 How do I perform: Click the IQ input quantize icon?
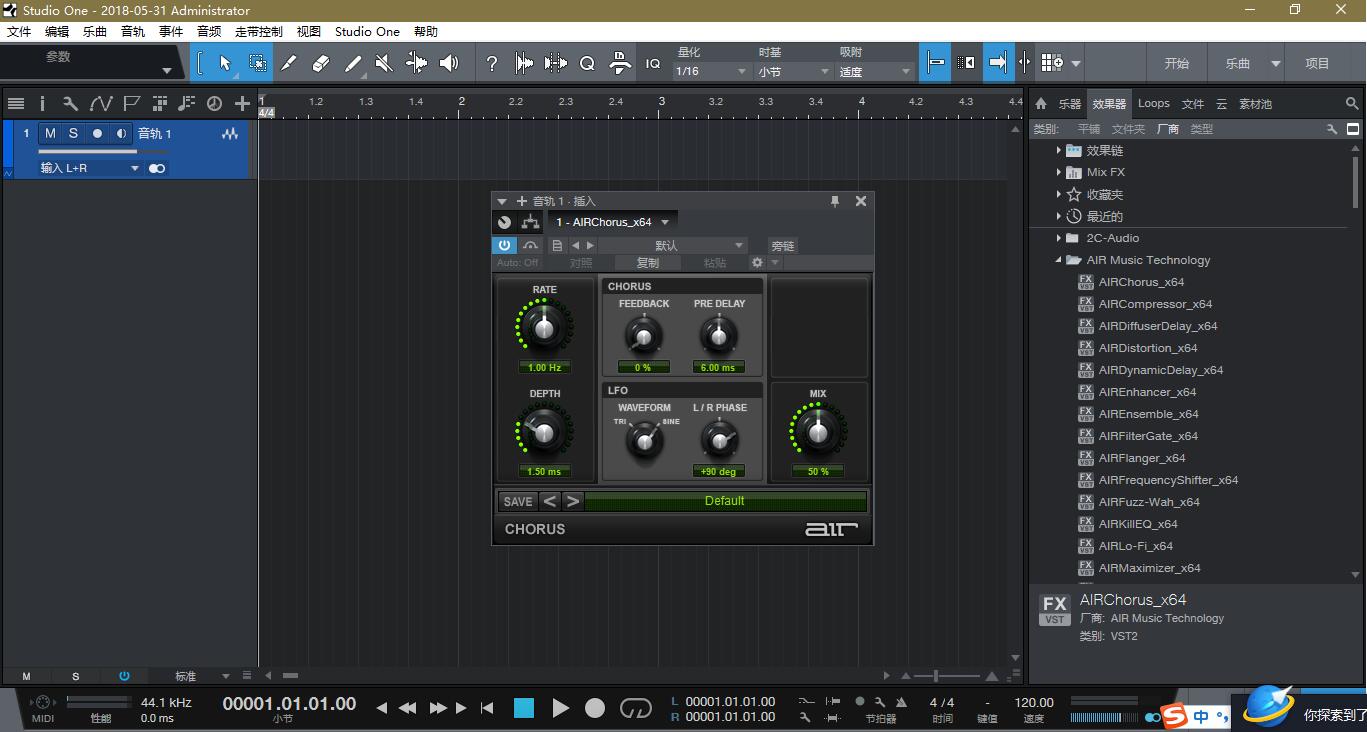pyautogui.click(x=653, y=63)
